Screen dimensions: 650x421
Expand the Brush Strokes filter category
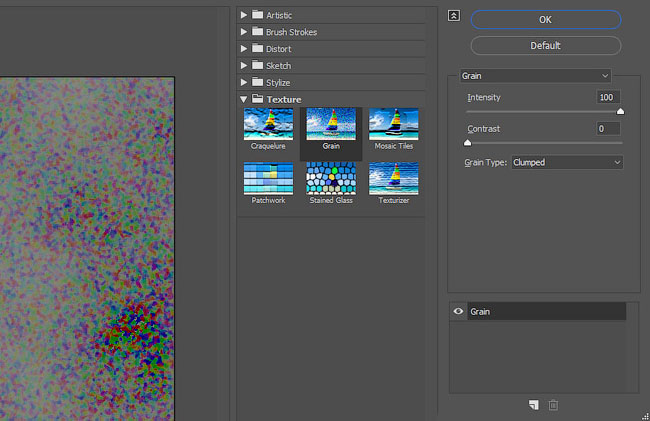point(244,32)
